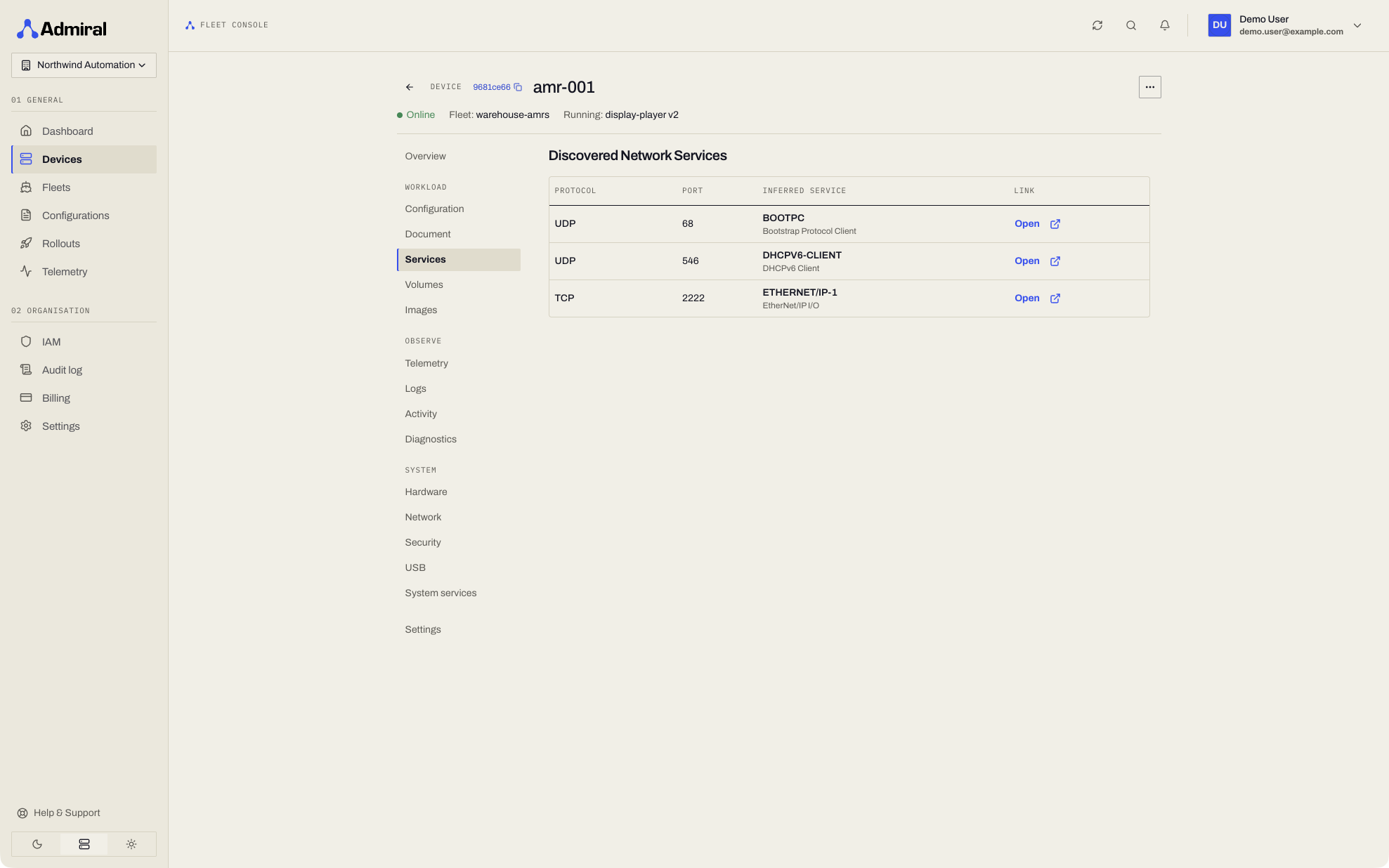The image size is (1389, 868).
Task: Click external link icon in BOOTPC row
Action: tap(1055, 224)
